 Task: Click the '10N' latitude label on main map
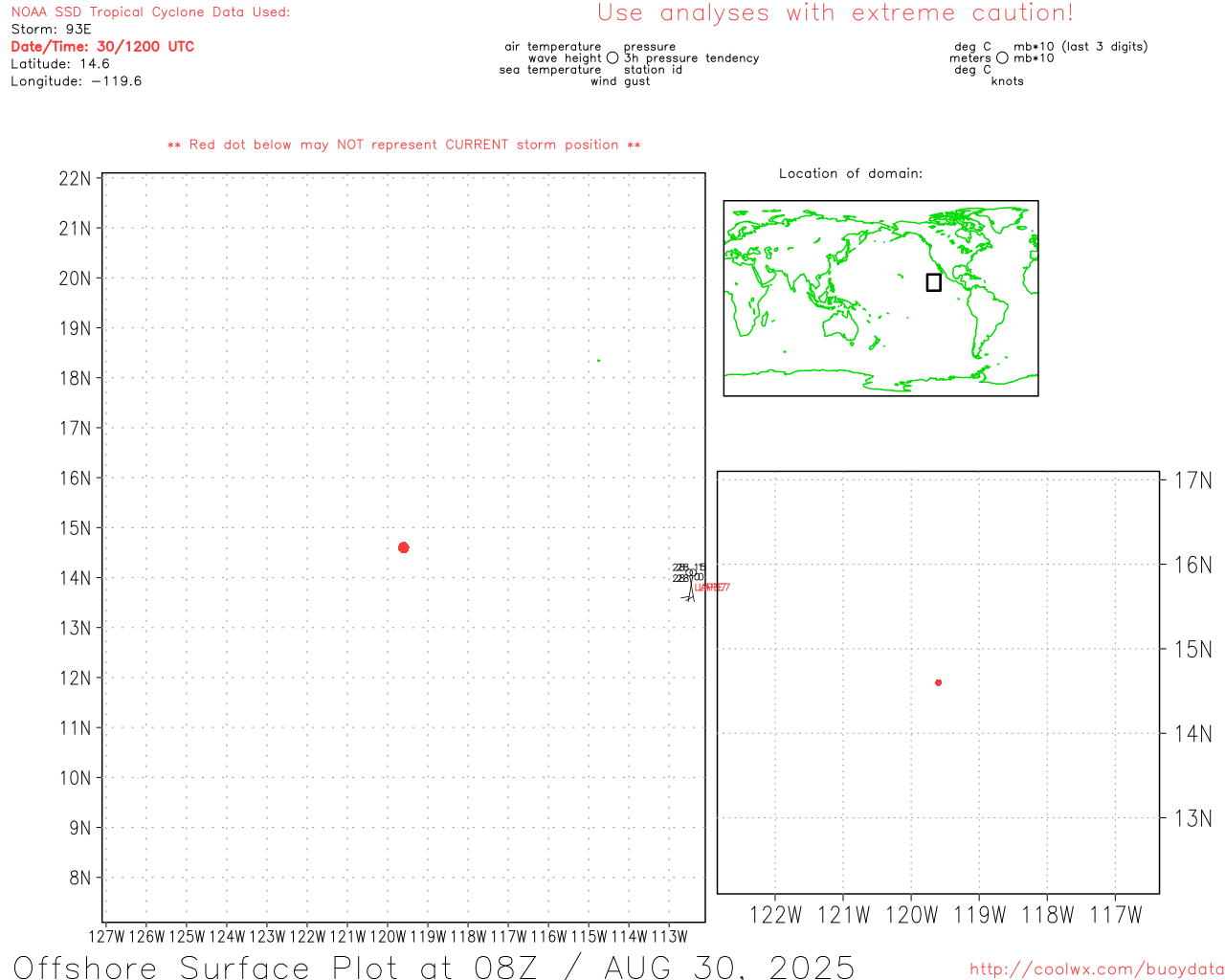point(76,778)
